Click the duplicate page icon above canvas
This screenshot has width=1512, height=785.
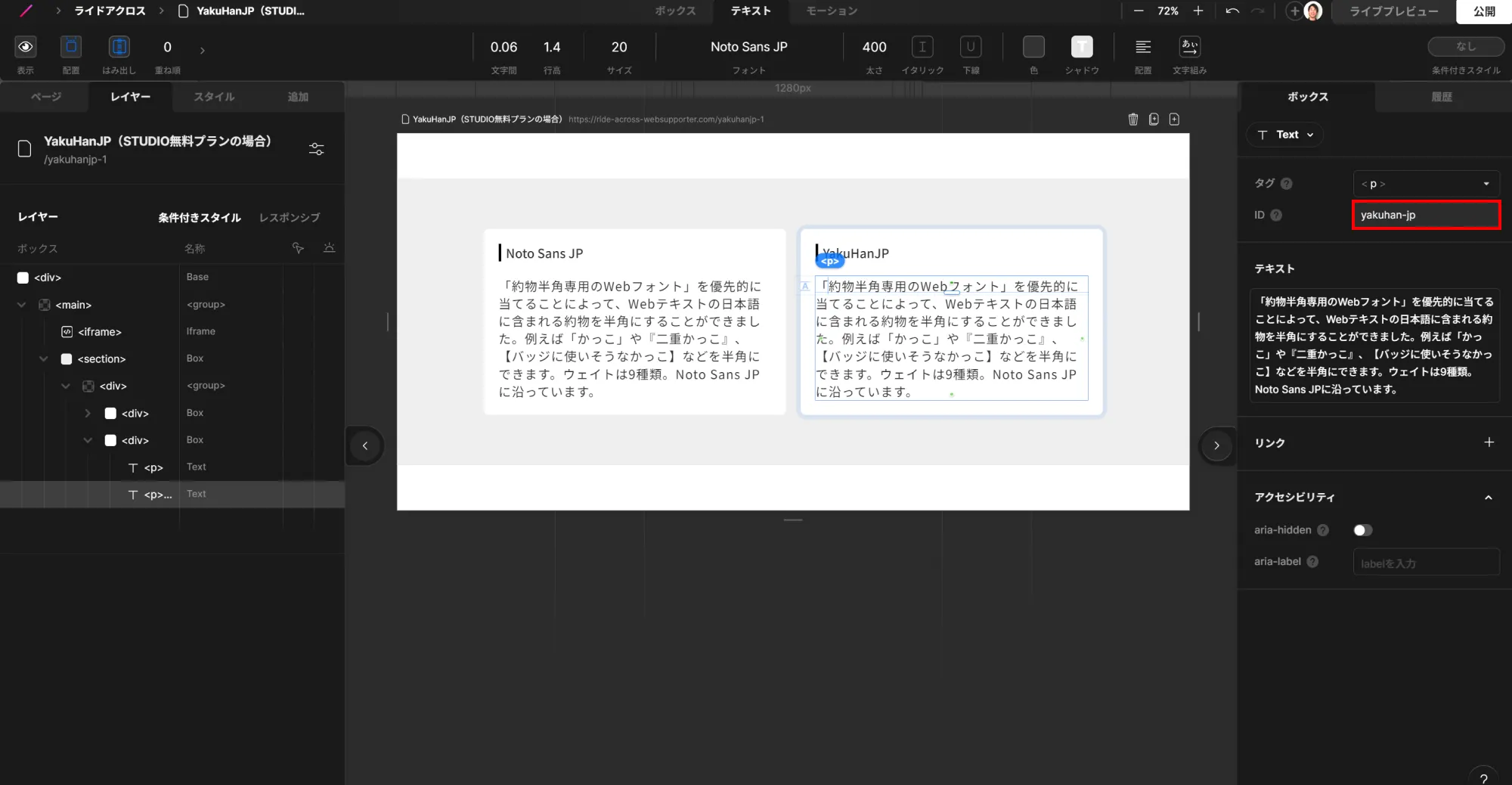[x=1154, y=119]
